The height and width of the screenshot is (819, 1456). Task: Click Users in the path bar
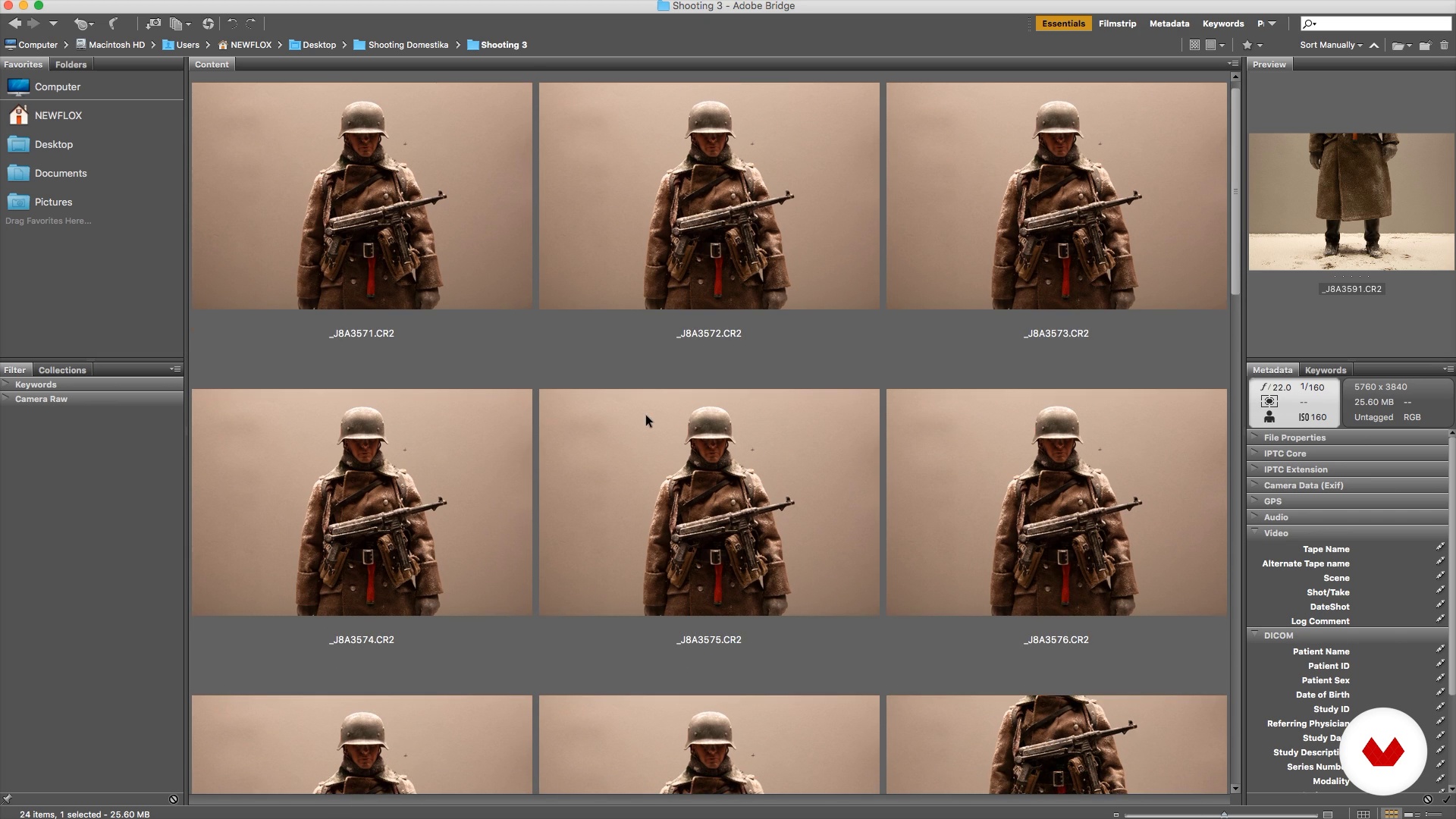pyautogui.click(x=181, y=45)
